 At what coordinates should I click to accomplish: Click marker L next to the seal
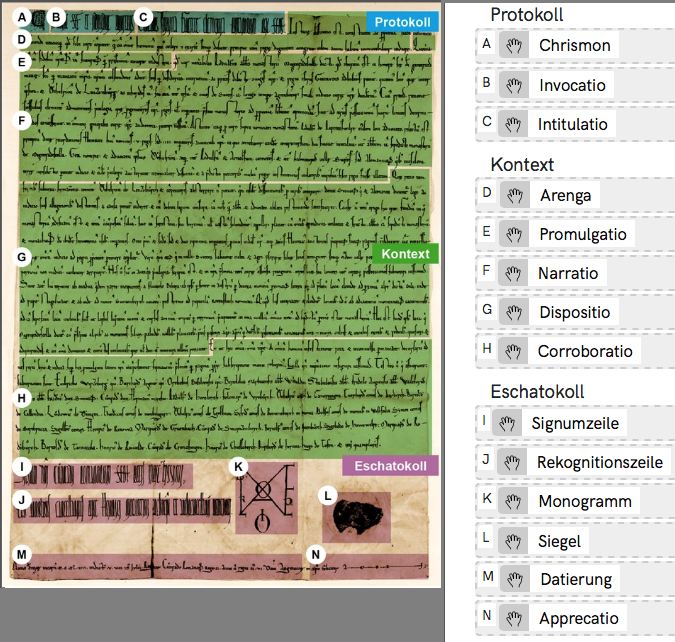click(327, 496)
